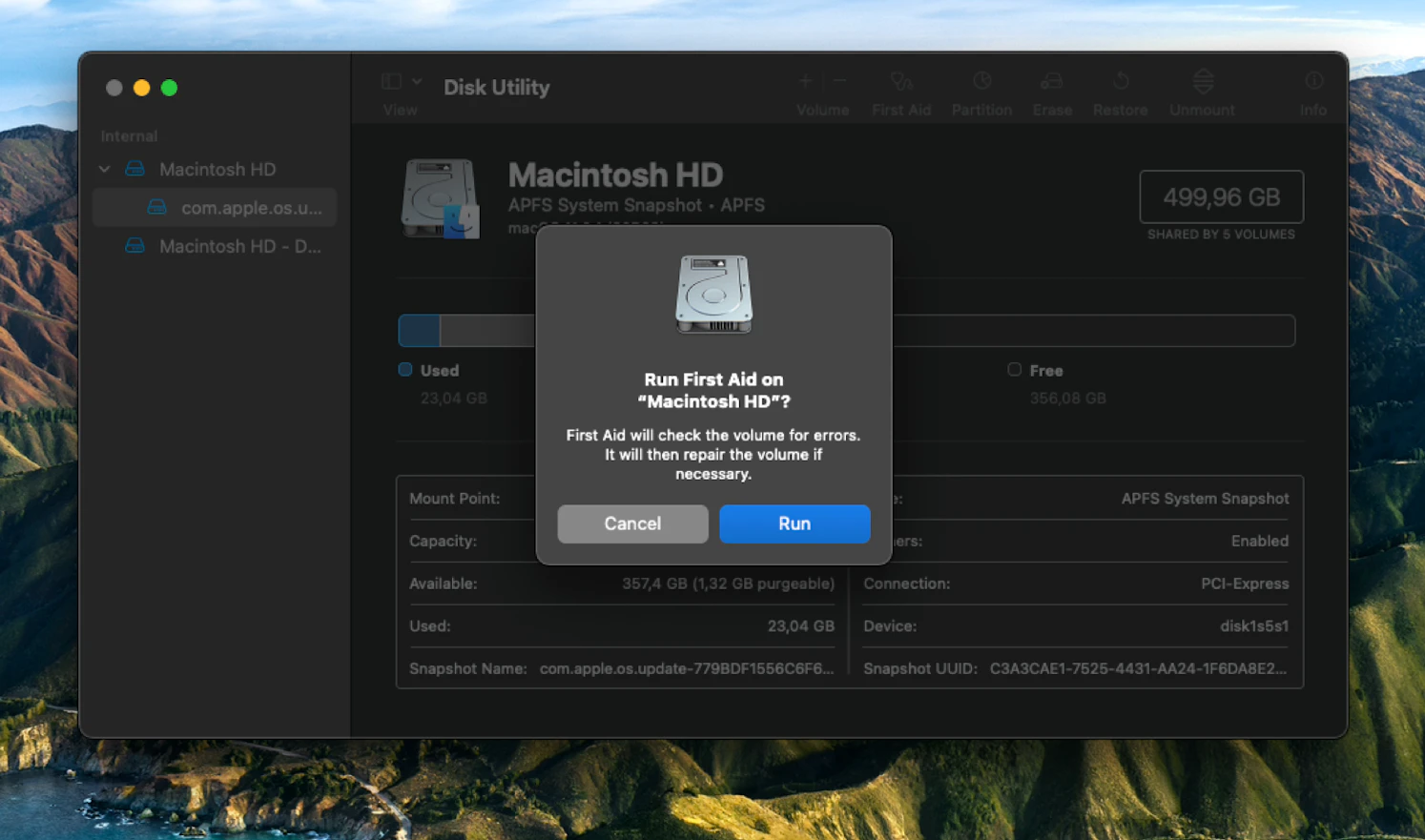Image resolution: width=1425 pixels, height=840 pixels.
Task: Click the APFS System Snapshot value
Action: 1205,499
